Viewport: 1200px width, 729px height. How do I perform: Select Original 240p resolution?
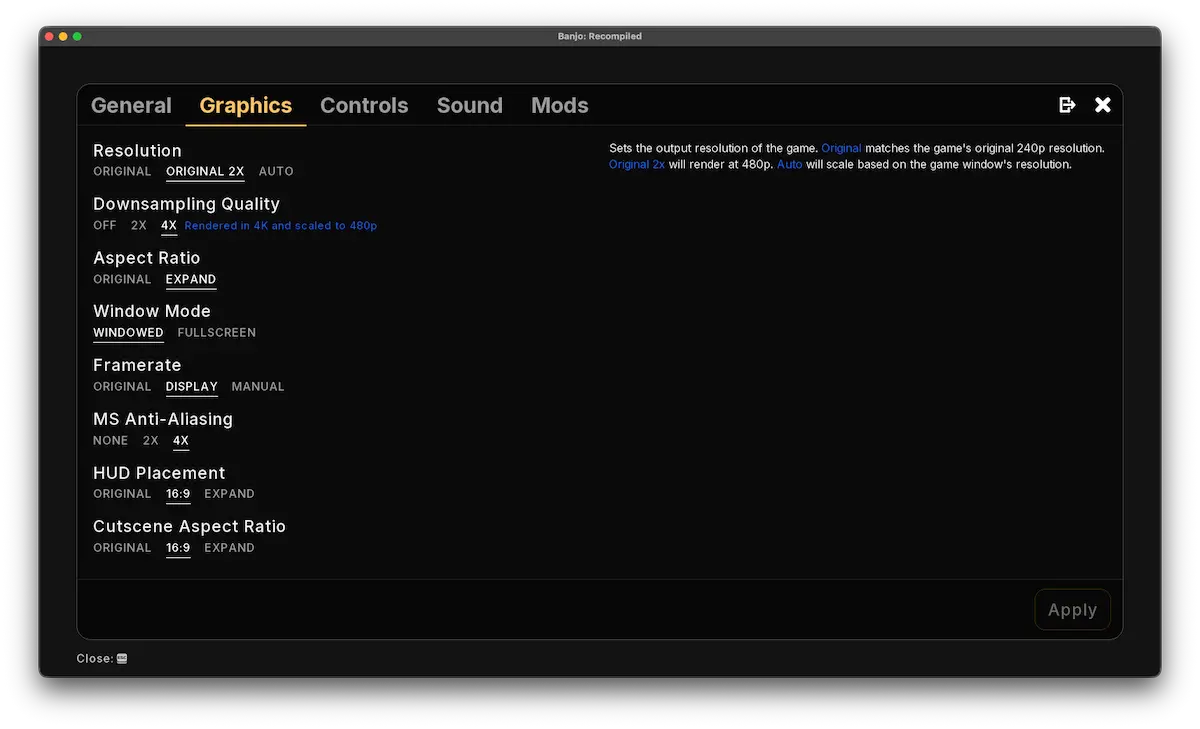pyautogui.click(x=121, y=171)
